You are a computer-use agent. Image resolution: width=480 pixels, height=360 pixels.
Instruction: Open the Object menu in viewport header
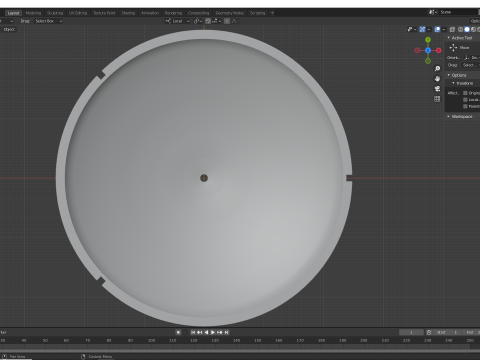(x=9, y=29)
